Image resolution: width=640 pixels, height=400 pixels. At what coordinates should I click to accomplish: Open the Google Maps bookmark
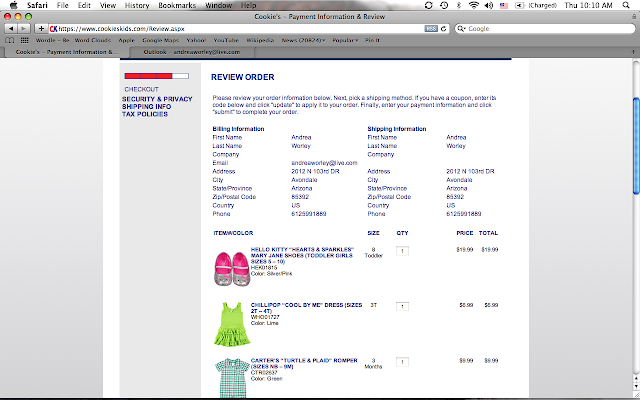[x=161, y=40]
